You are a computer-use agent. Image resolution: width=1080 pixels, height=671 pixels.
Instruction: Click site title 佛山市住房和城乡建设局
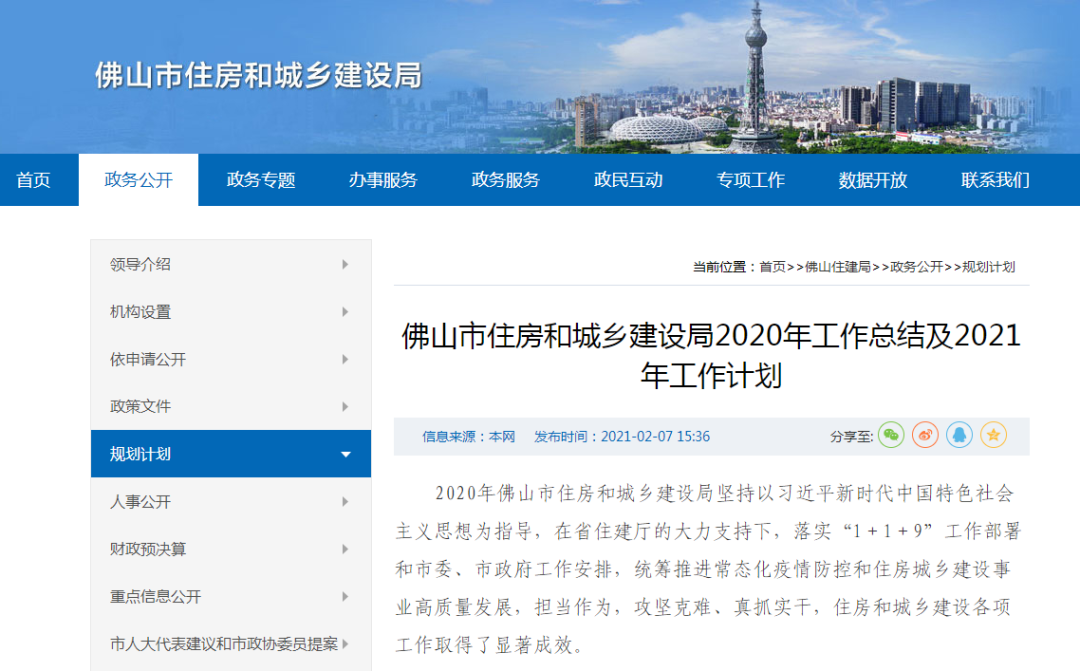coord(258,75)
